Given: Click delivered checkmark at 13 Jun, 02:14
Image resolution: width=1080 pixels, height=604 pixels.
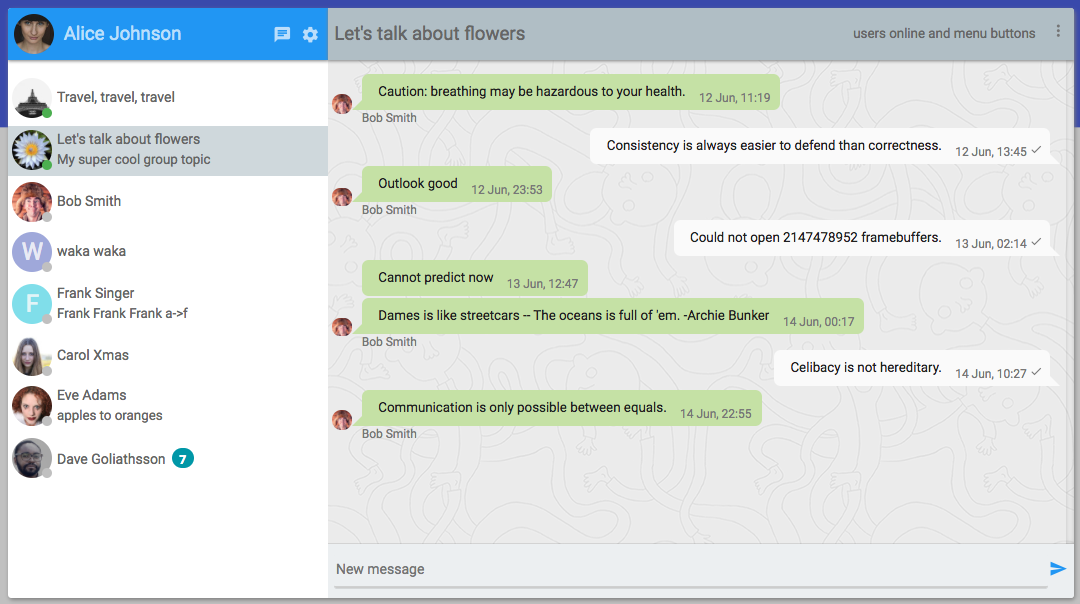Looking at the screenshot, I should tap(1036, 242).
